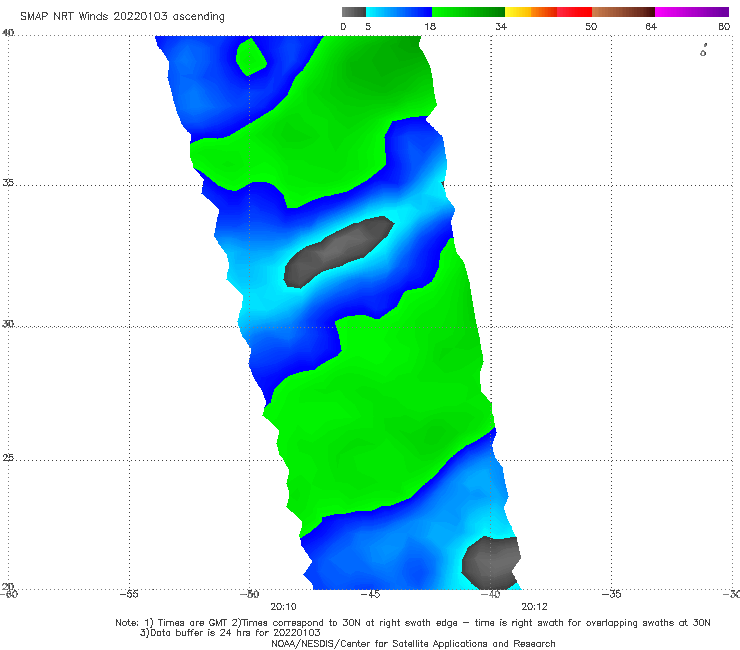Click the magenta 64-80 knot color bar segment
Screen dimensions: 740x650
[692, 12]
